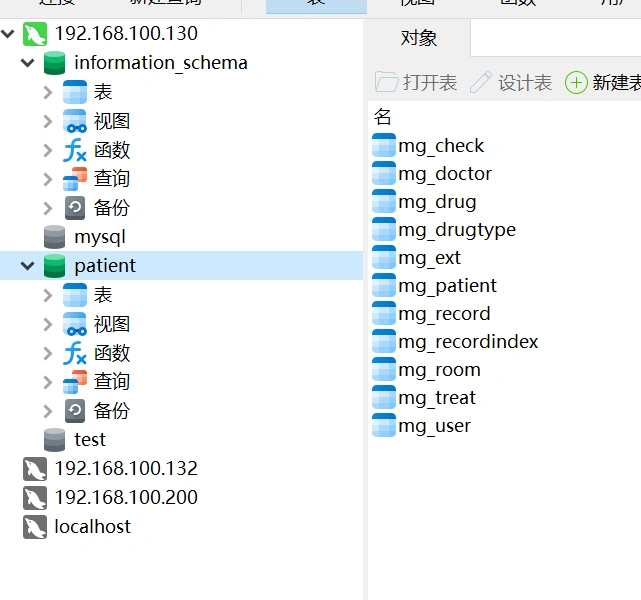This screenshot has width=641, height=600.
Task: Click the 新建表 button
Action: point(603,83)
